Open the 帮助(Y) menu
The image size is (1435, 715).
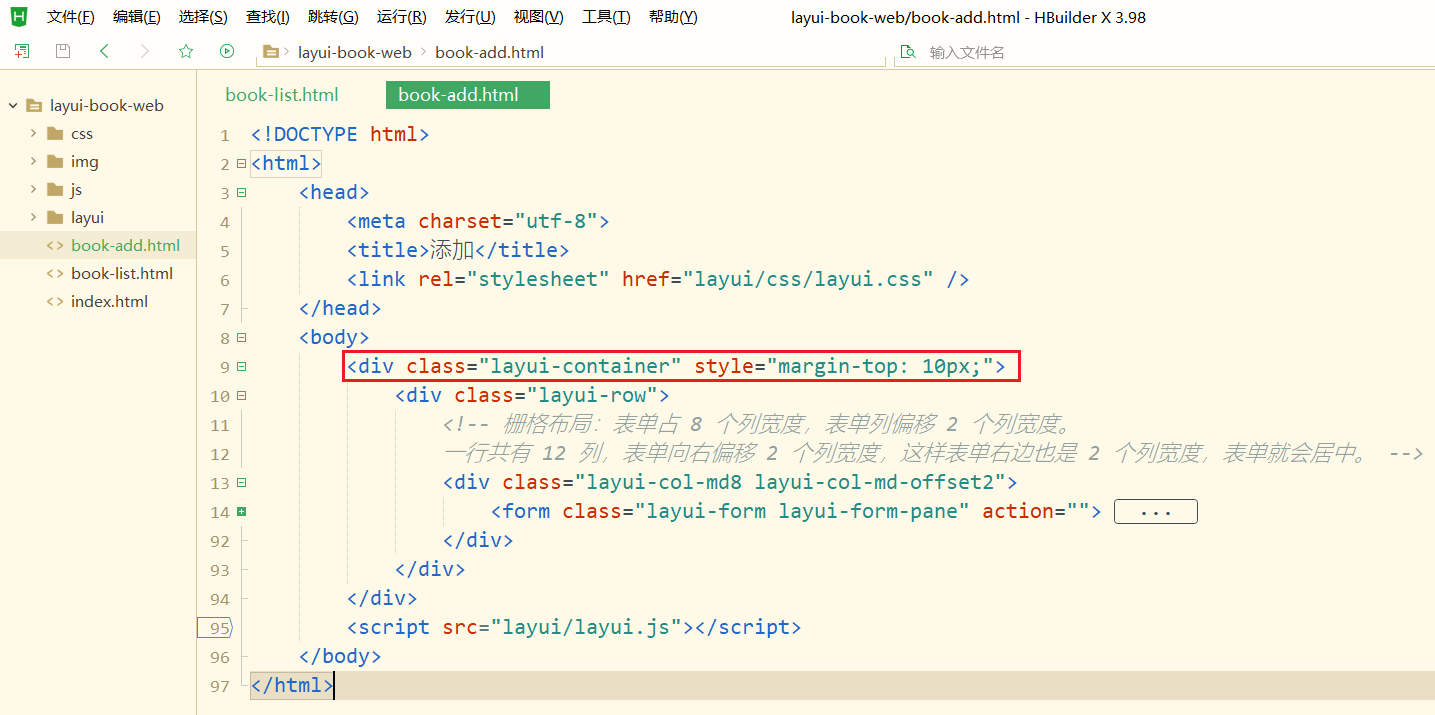(x=673, y=17)
